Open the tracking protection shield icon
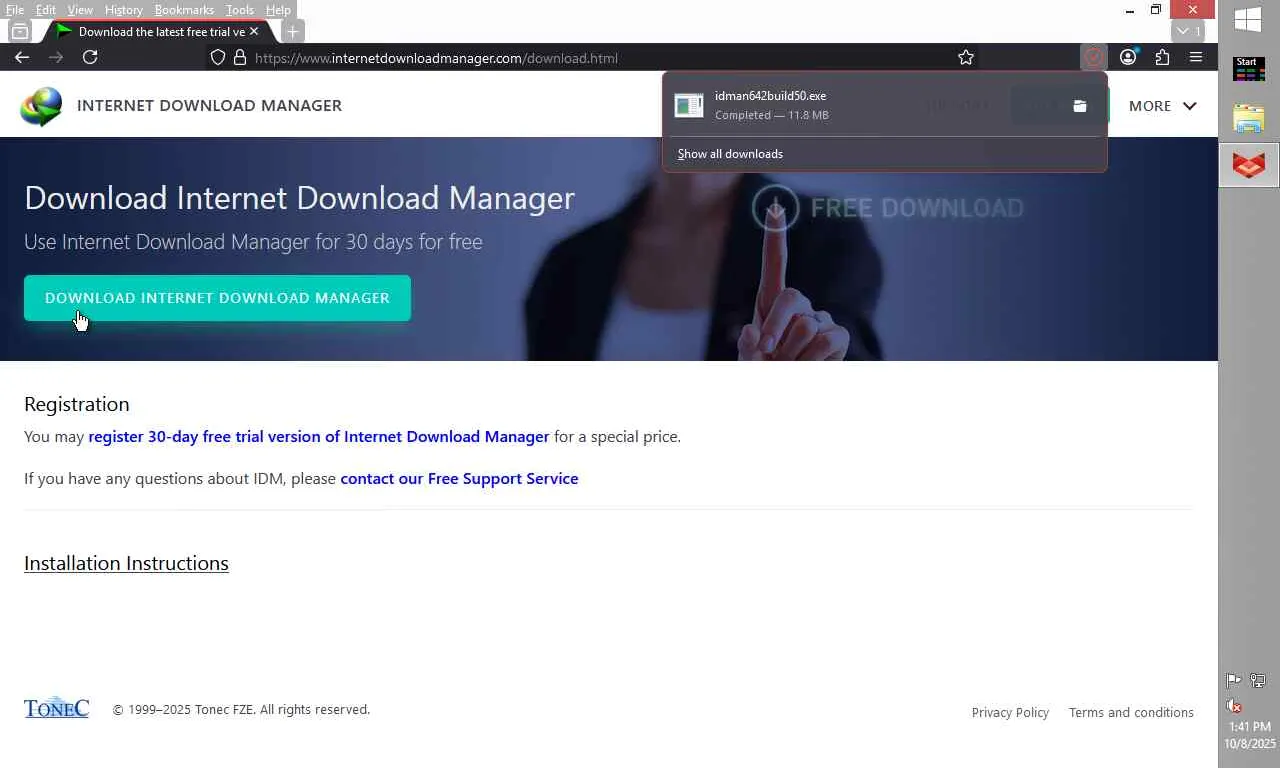Viewport: 1280px width, 768px height. tap(218, 58)
